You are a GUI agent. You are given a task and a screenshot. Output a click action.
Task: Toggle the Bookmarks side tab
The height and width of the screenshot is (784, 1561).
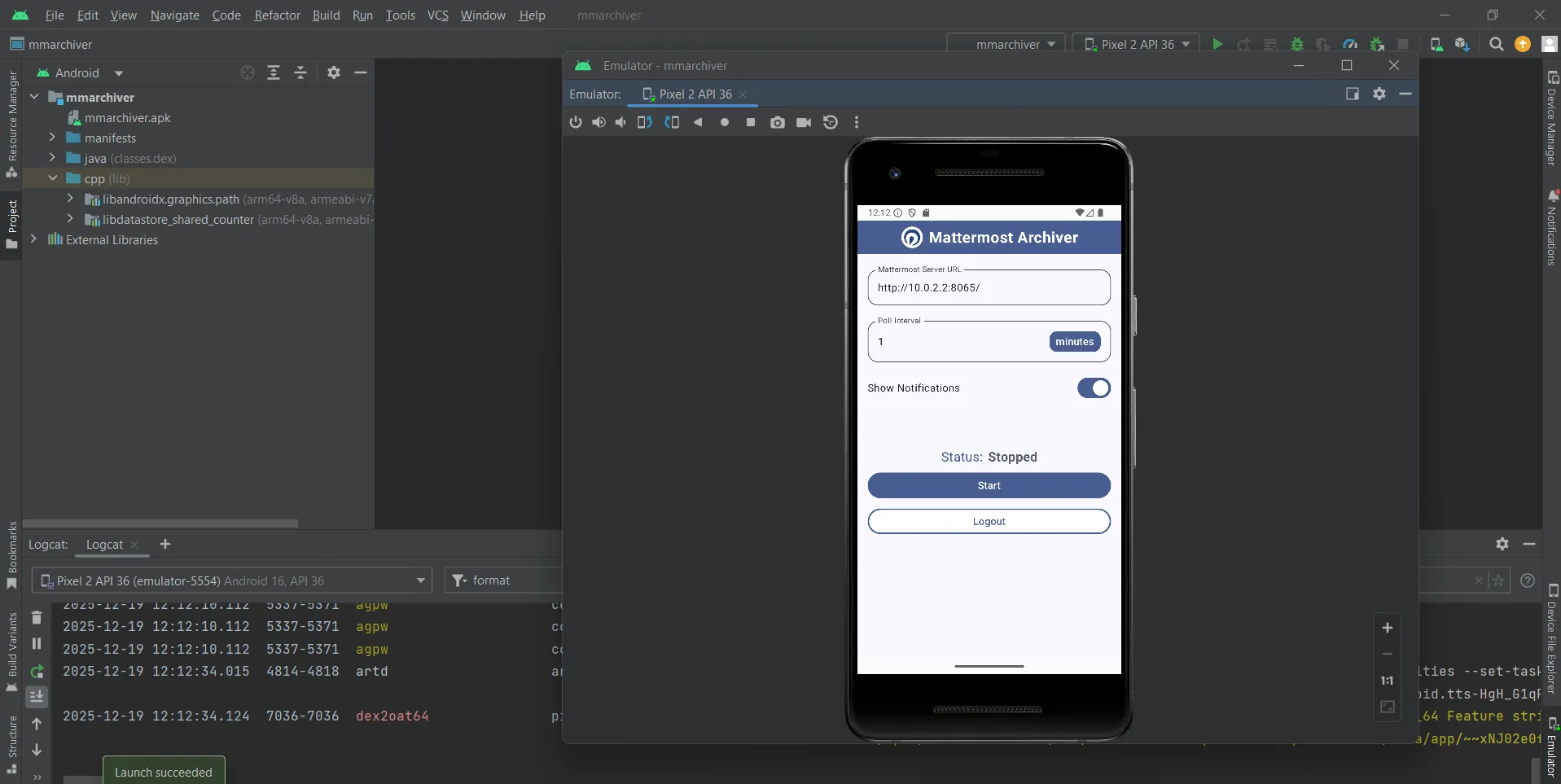pyautogui.click(x=11, y=555)
